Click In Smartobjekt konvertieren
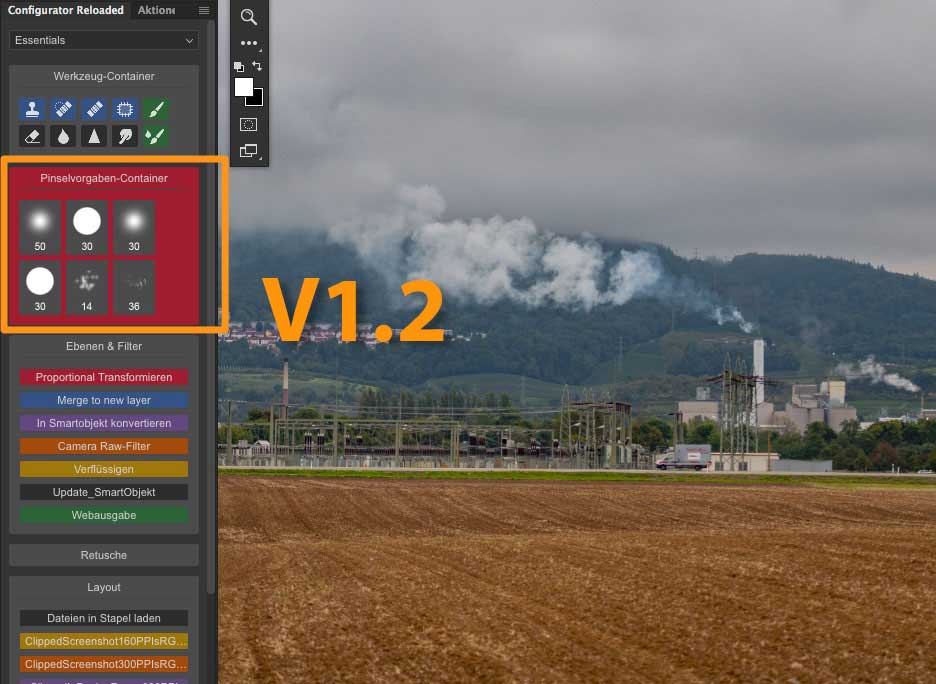The image size is (936, 684). [x=104, y=423]
